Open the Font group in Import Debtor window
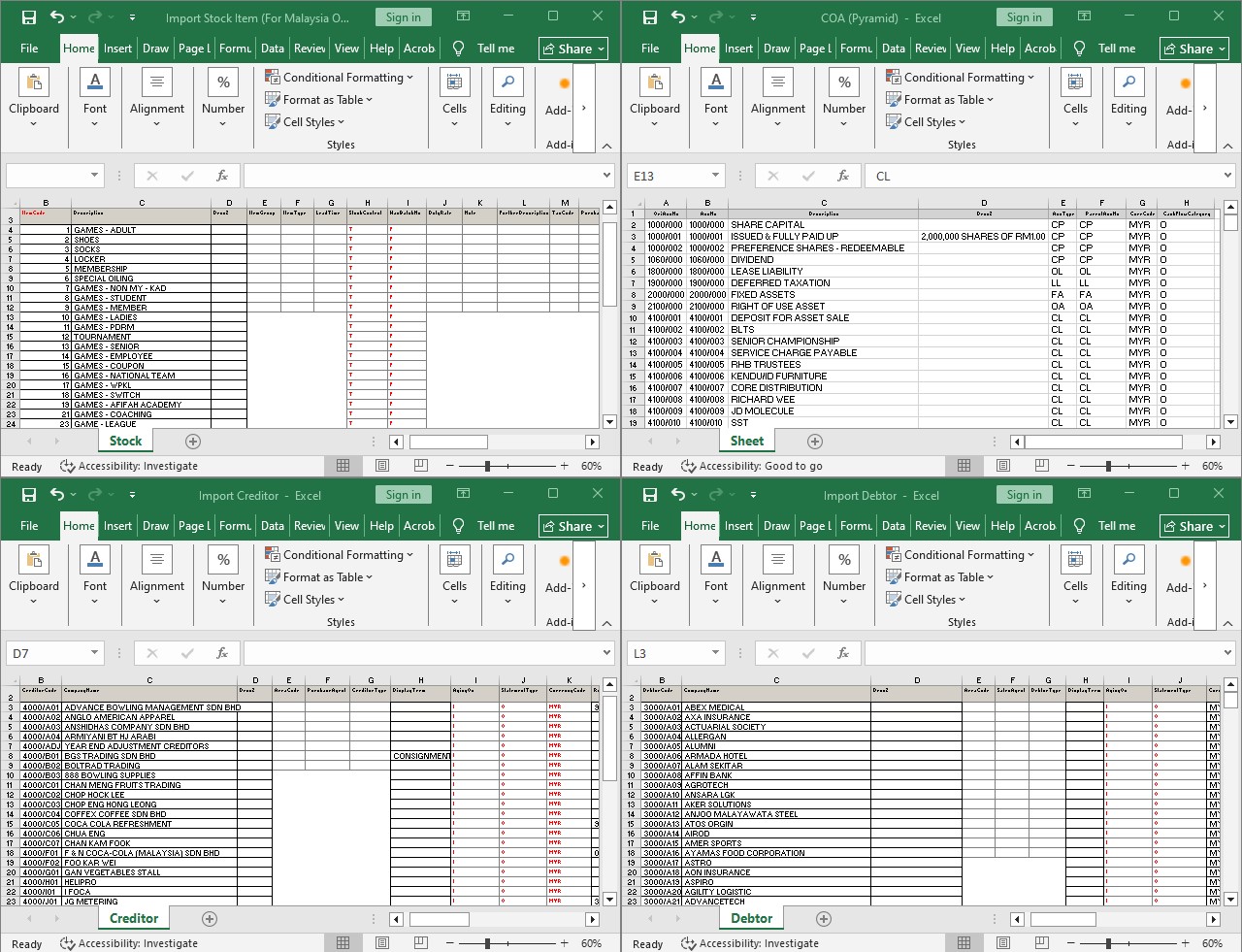Screen dimensions: 1242x952 click(716, 574)
